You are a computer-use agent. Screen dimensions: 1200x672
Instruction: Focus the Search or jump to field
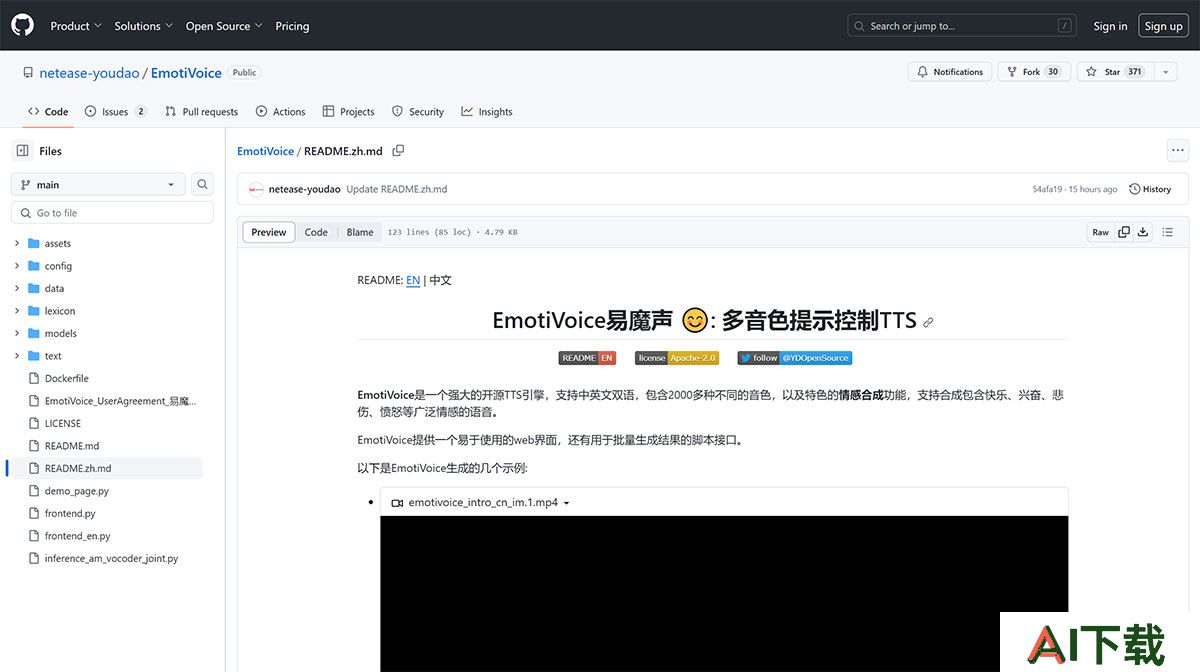(x=962, y=26)
